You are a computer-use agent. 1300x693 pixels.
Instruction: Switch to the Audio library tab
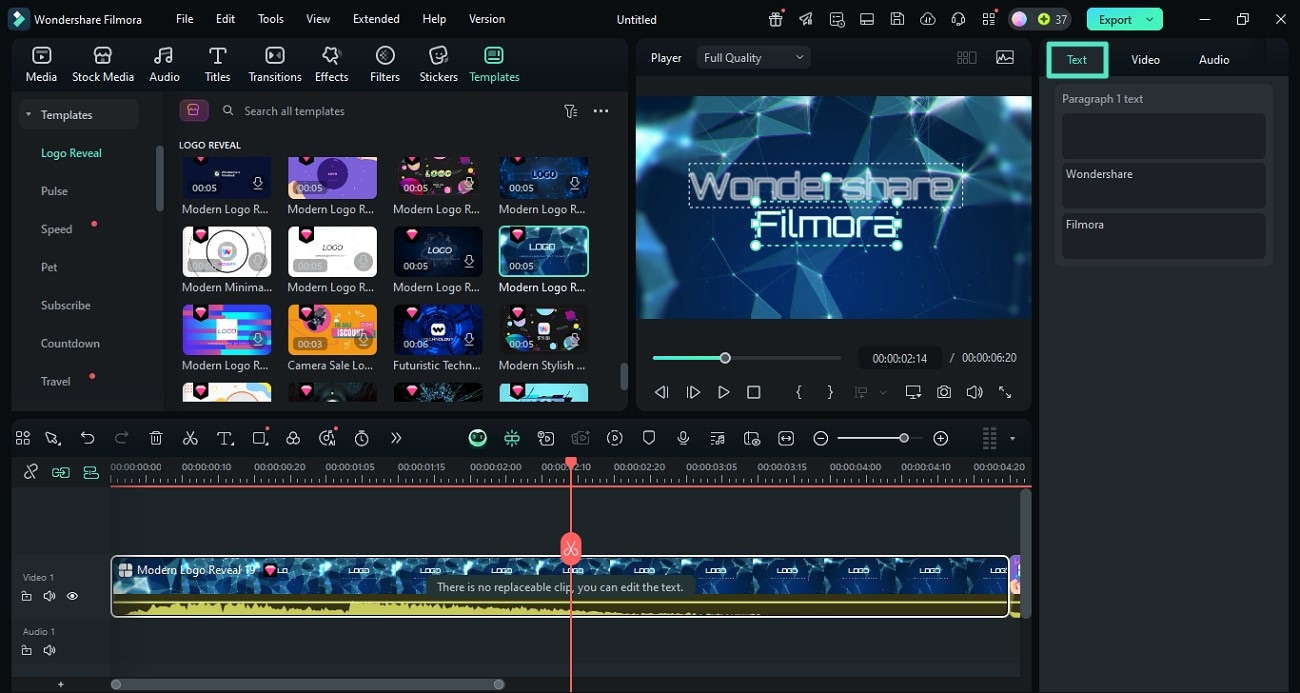(x=164, y=65)
